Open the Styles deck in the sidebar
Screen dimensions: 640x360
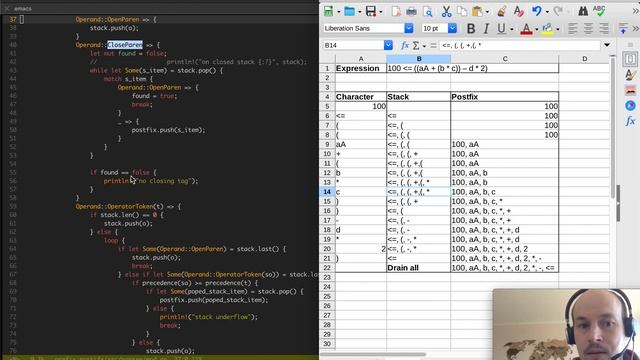click(630, 75)
